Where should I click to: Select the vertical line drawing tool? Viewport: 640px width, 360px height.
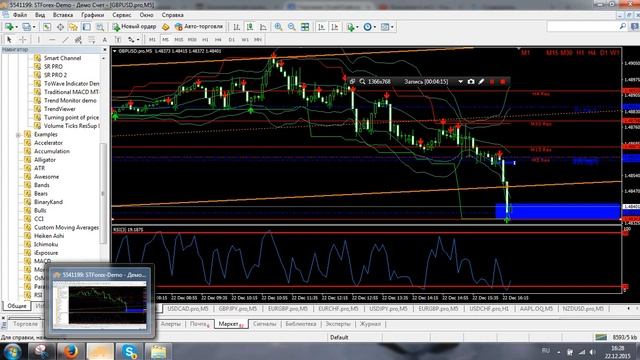point(39,40)
